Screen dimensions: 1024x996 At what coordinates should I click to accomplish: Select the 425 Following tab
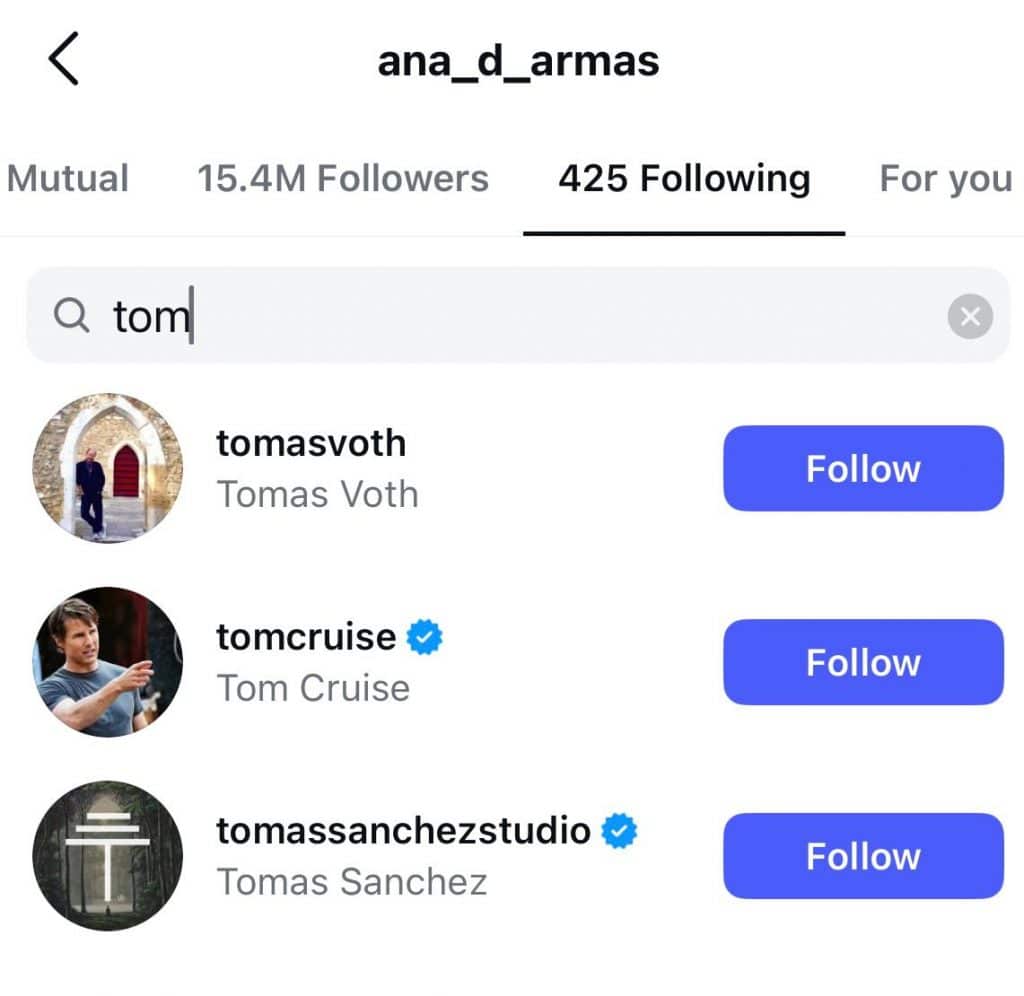[x=684, y=179]
